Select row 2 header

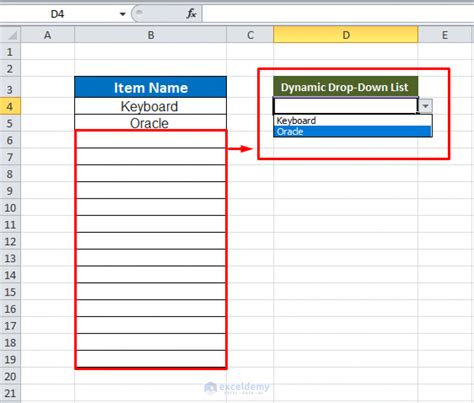point(10,69)
